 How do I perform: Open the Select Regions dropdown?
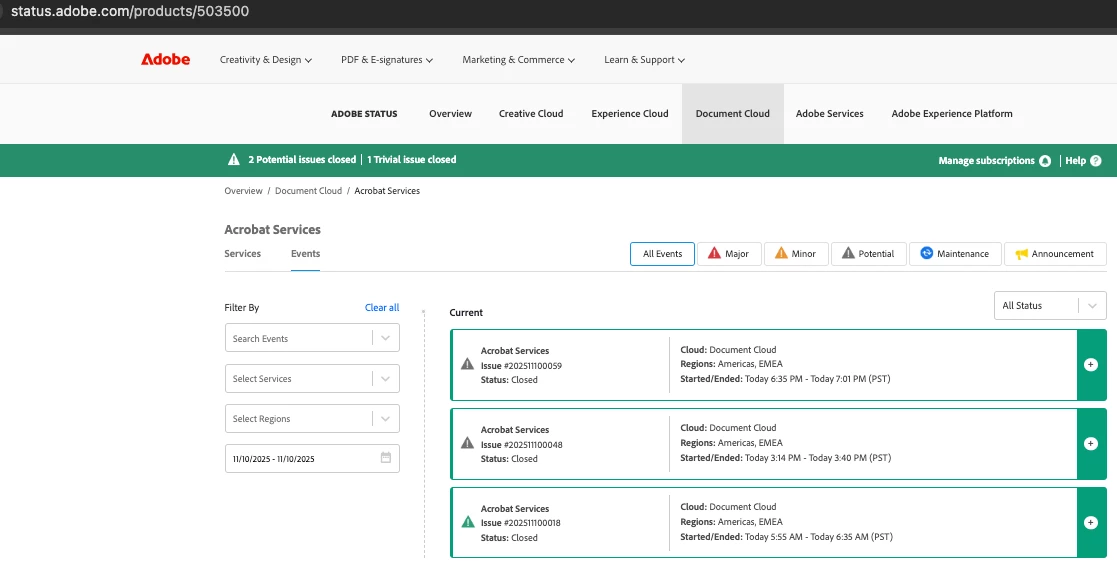(x=312, y=418)
